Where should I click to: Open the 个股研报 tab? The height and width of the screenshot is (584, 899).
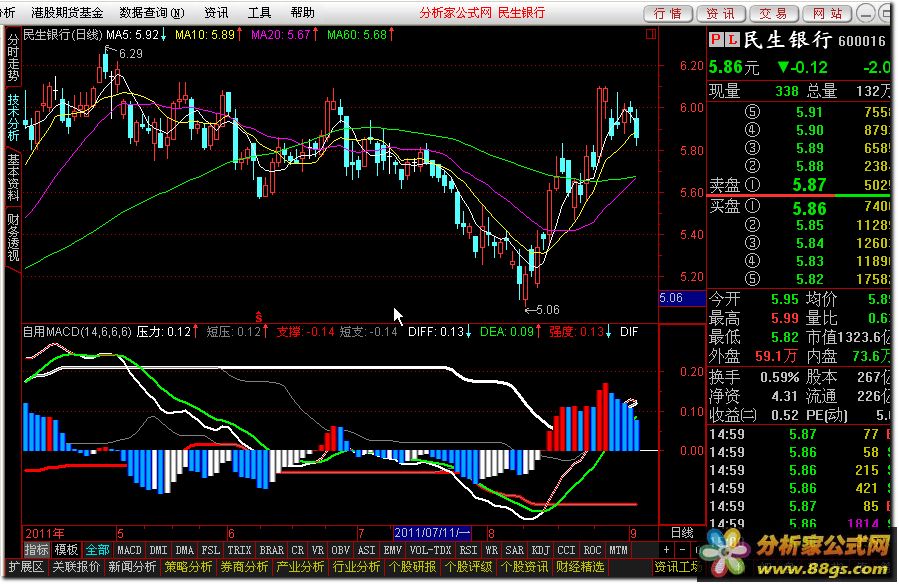tap(413, 567)
